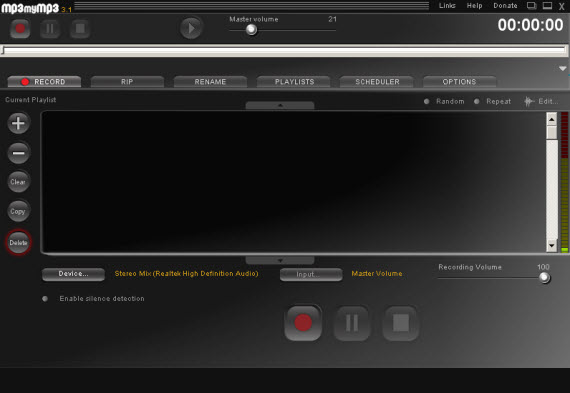
Task: Click the small record button in top toolbar
Action: 20,28
